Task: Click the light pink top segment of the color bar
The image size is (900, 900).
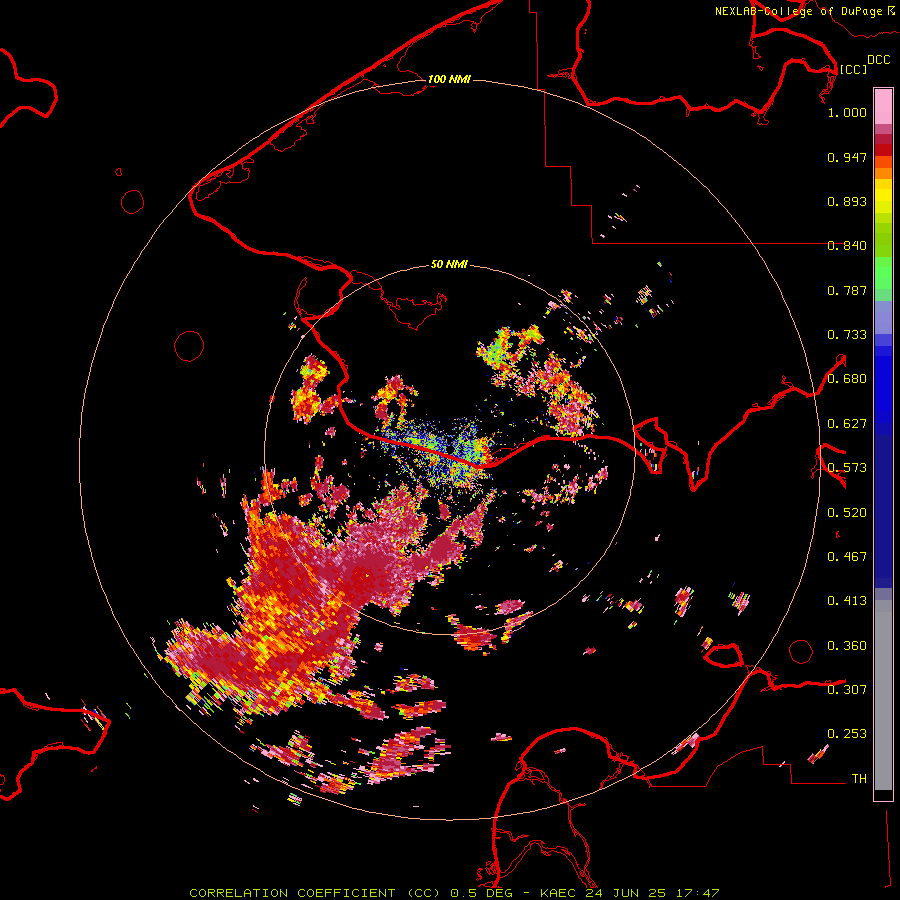Action: click(883, 106)
